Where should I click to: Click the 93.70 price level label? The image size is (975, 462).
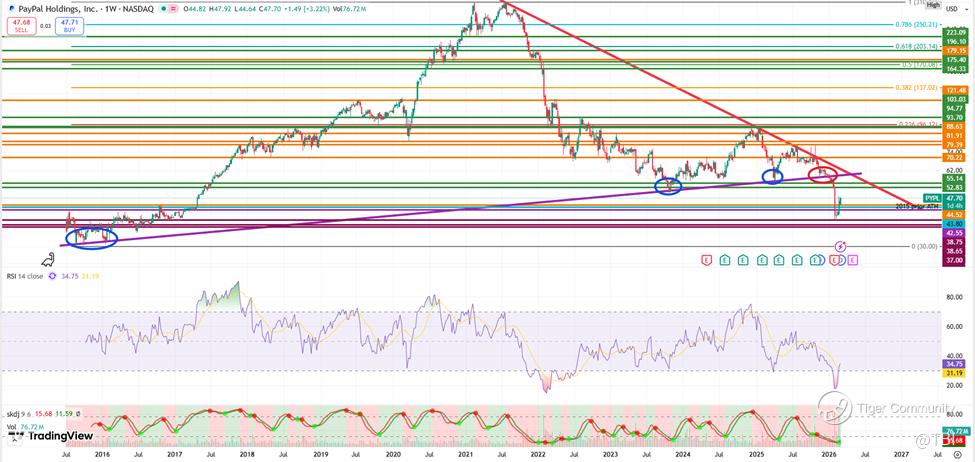955,117
